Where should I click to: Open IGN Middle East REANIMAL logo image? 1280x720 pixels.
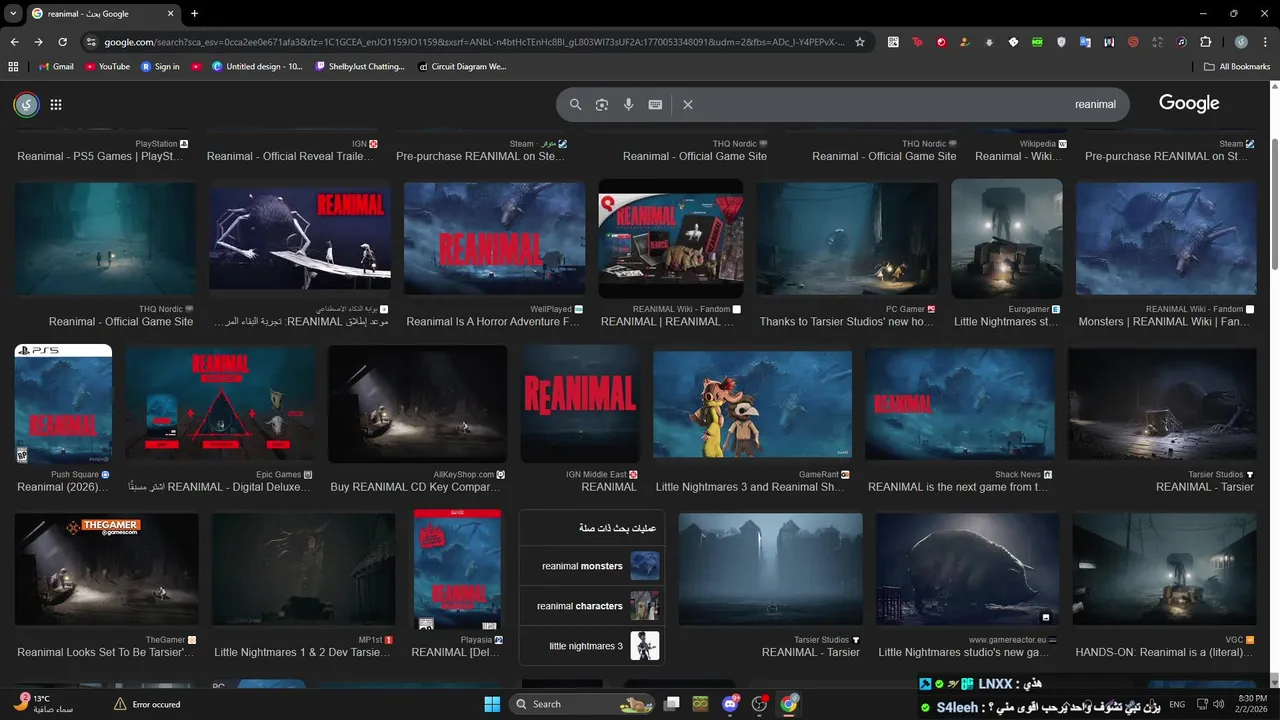(x=580, y=404)
